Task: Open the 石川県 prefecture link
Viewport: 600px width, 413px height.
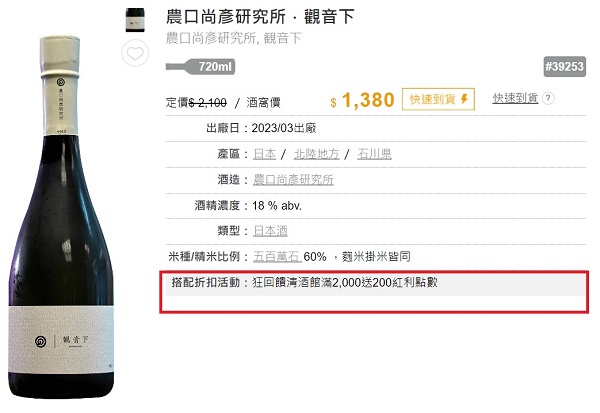Action: point(374,154)
